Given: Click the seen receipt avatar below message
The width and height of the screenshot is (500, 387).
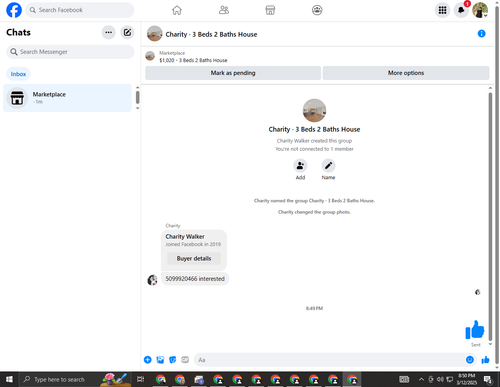Looking at the screenshot, I should (x=477, y=292).
